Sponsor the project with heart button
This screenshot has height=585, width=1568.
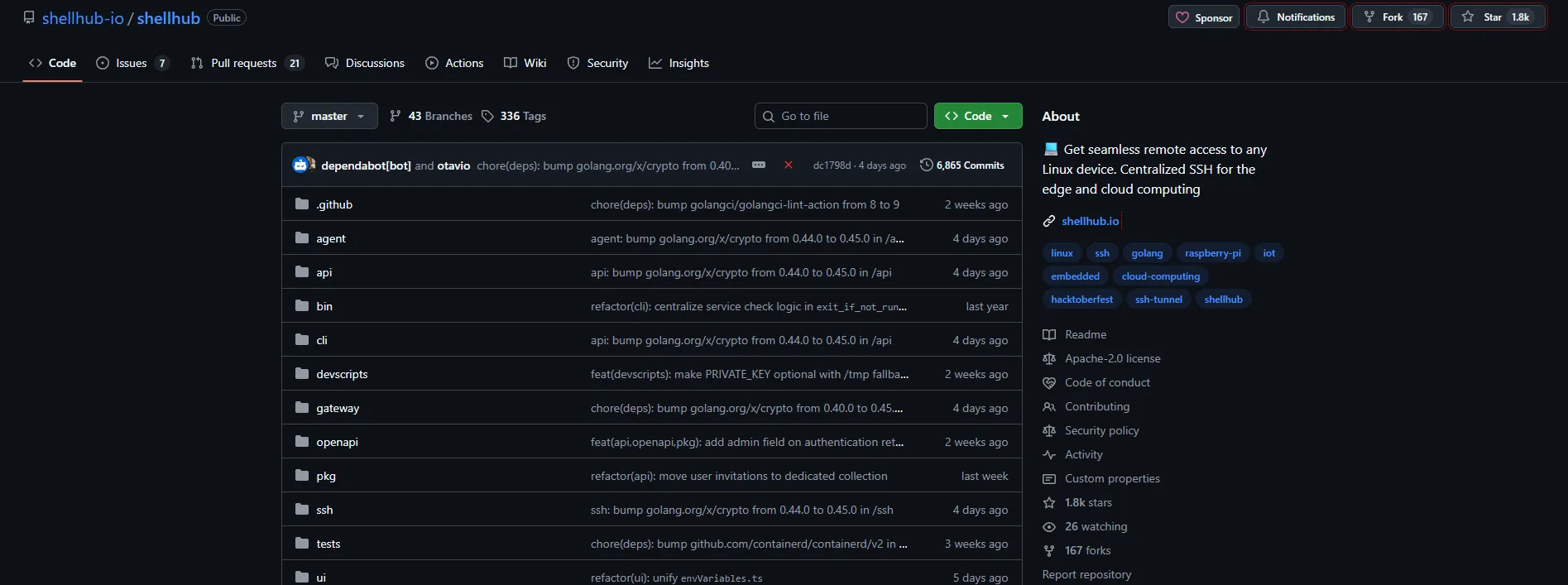(1204, 17)
